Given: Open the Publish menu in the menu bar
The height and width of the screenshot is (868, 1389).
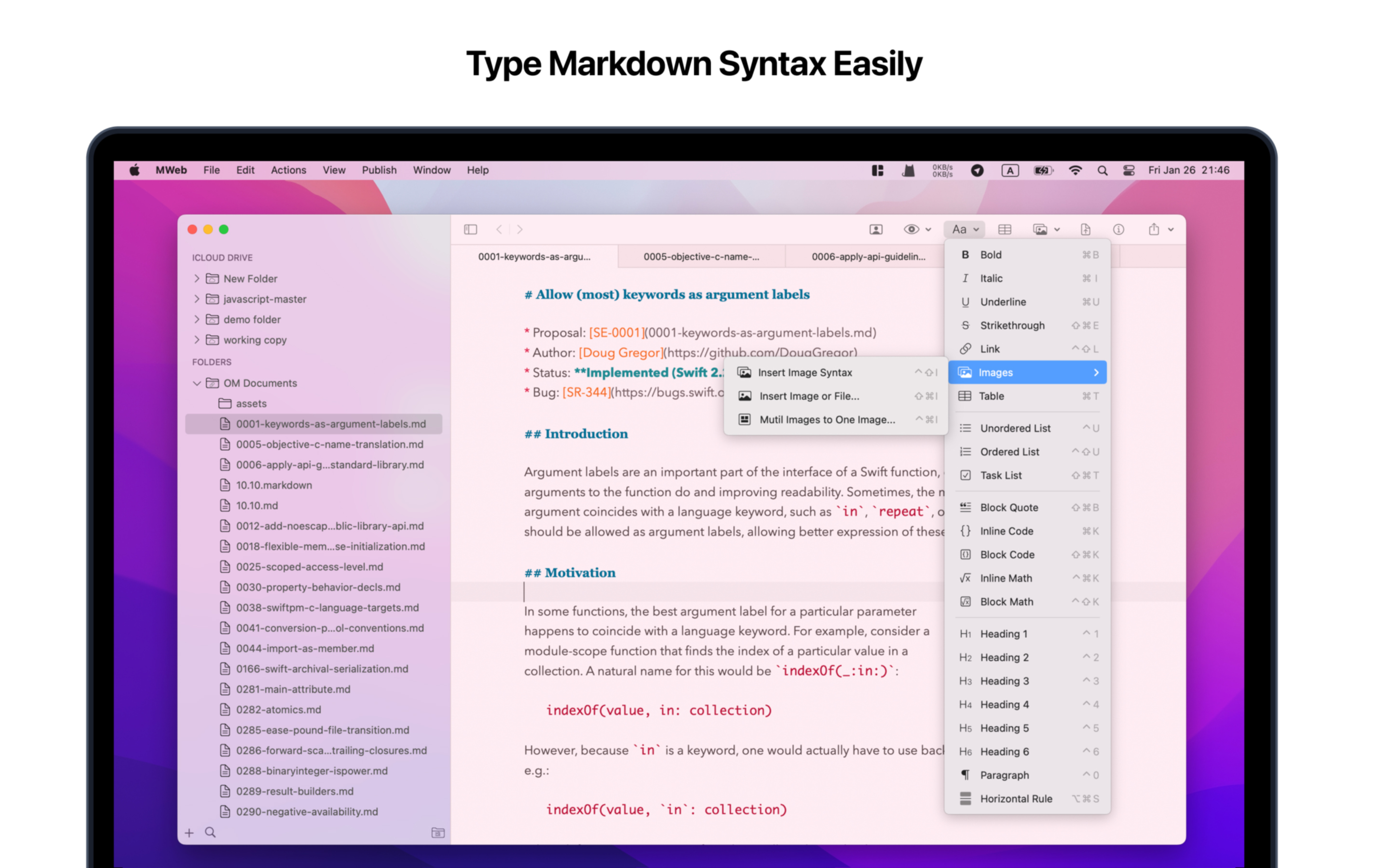Looking at the screenshot, I should [379, 170].
